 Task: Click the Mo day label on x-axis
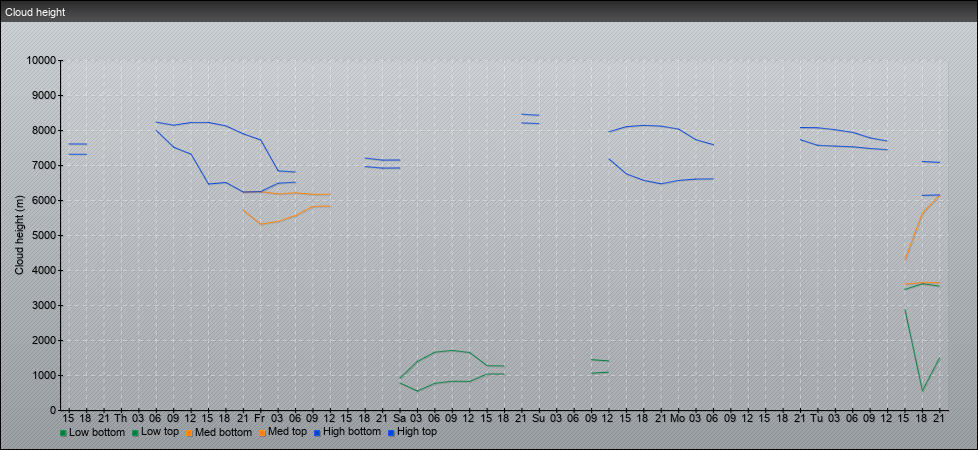click(x=678, y=418)
